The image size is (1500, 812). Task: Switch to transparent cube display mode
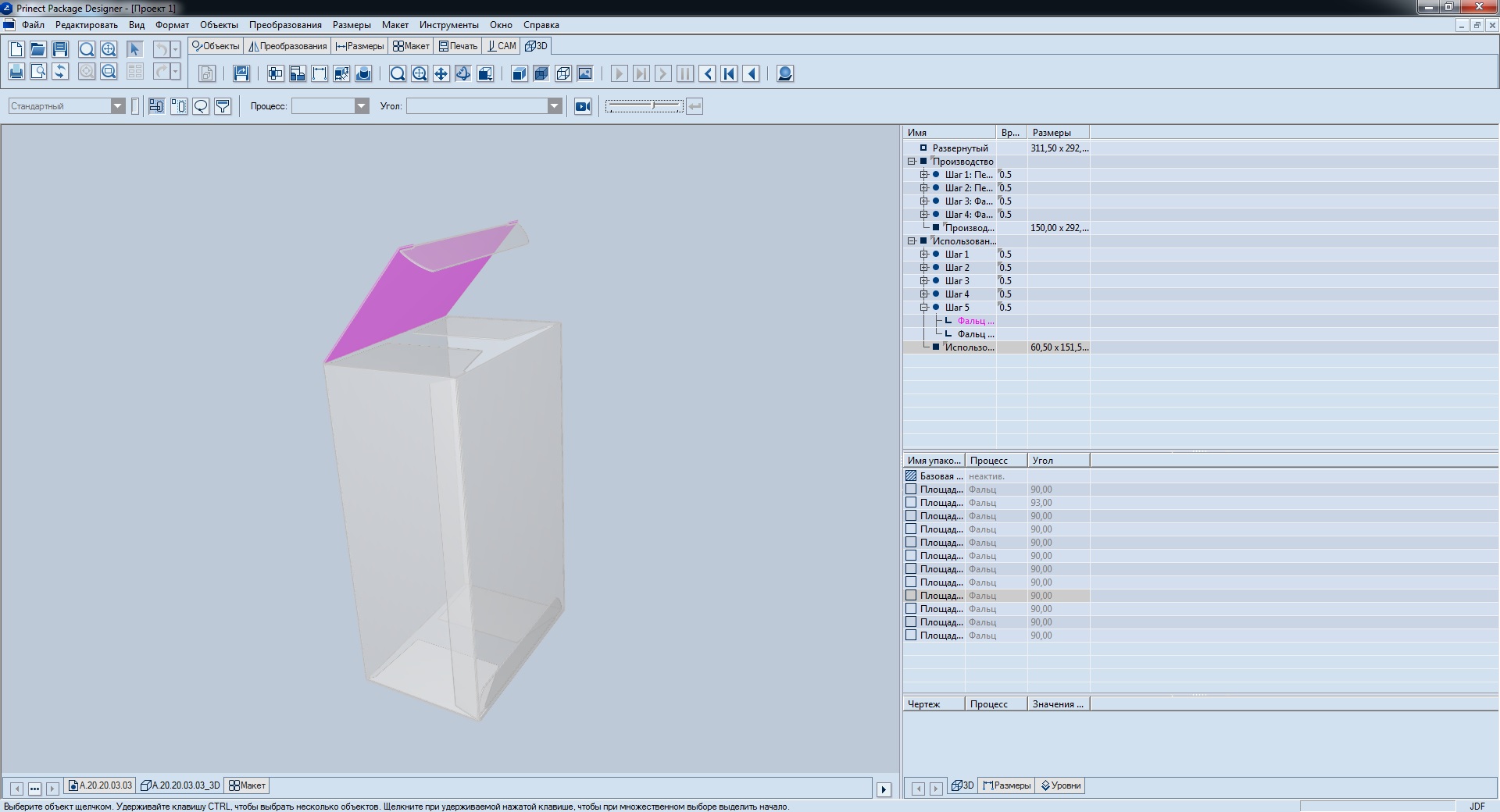(541, 73)
